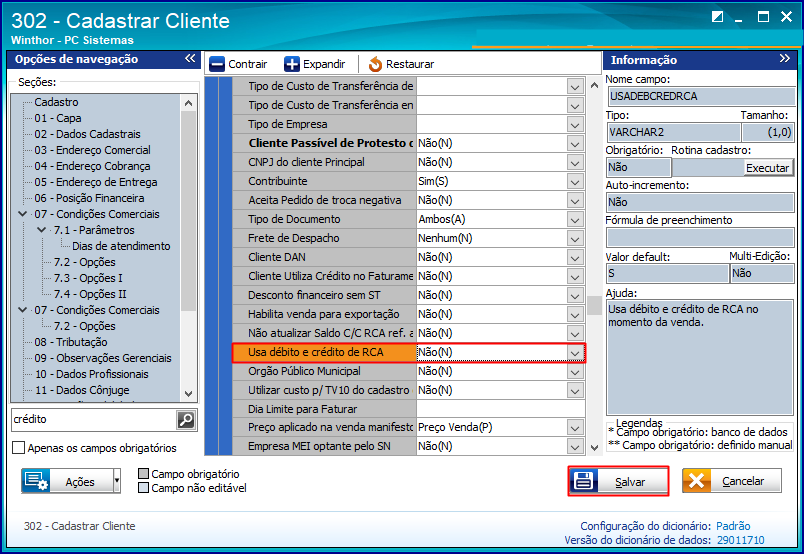This screenshot has height=554, width=804.
Task: Click the Contrair minus icon
Action: 217,64
